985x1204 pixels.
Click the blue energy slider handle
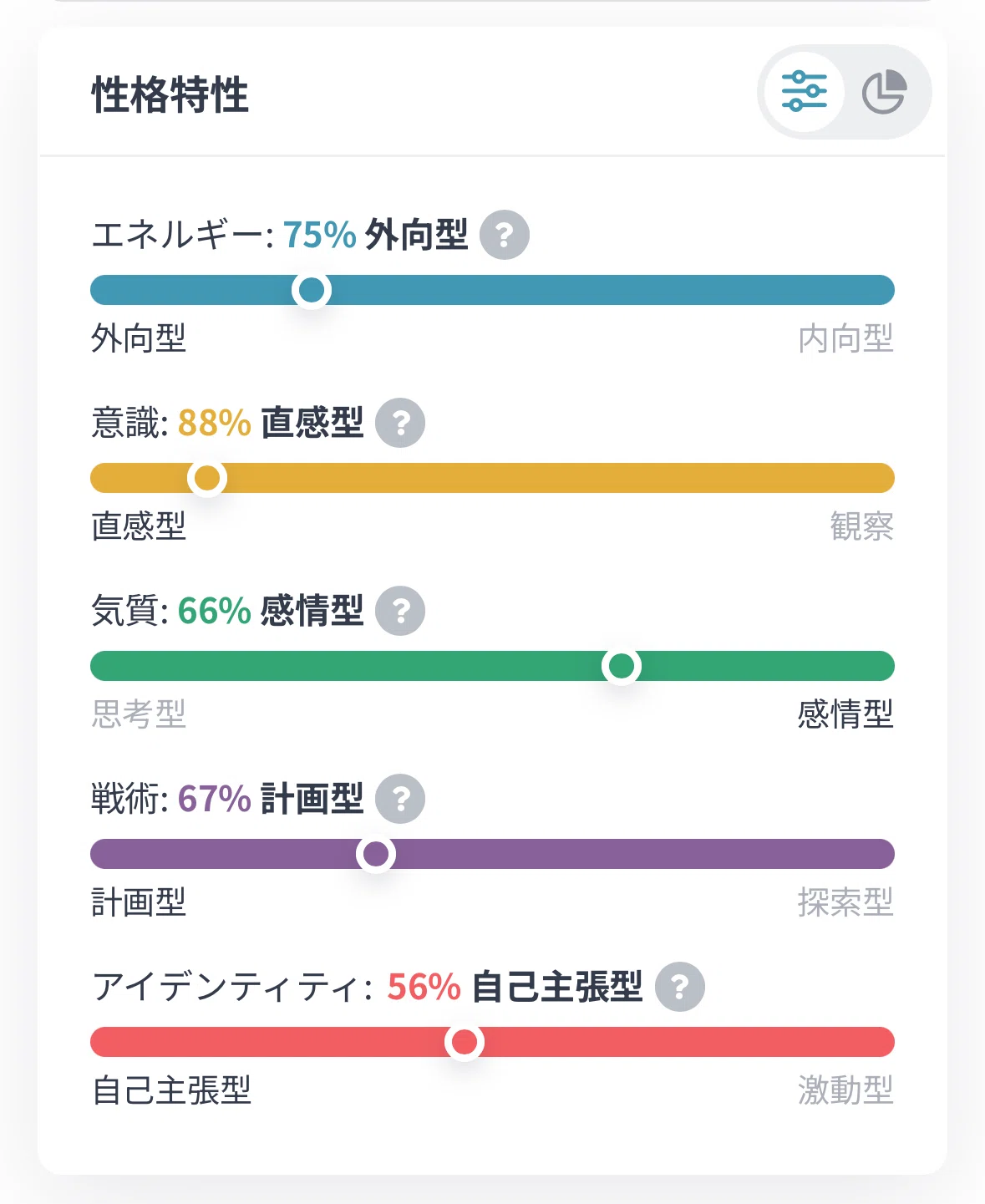click(312, 290)
